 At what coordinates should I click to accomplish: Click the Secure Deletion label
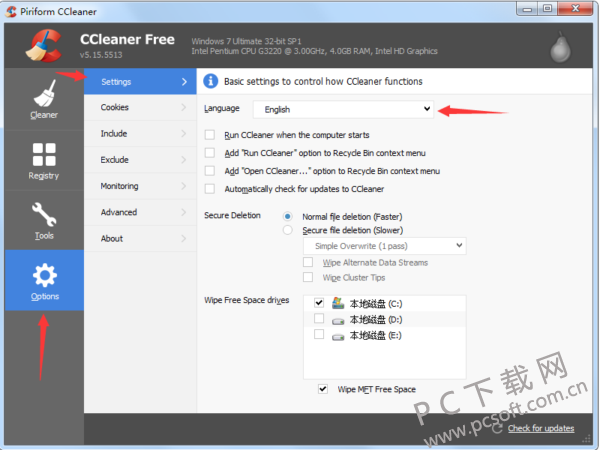coord(232,215)
